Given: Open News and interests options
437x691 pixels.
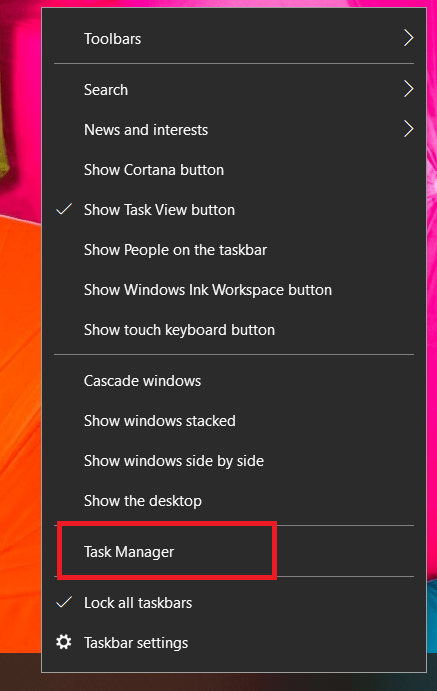Looking at the screenshot, I should click(234, 130).
